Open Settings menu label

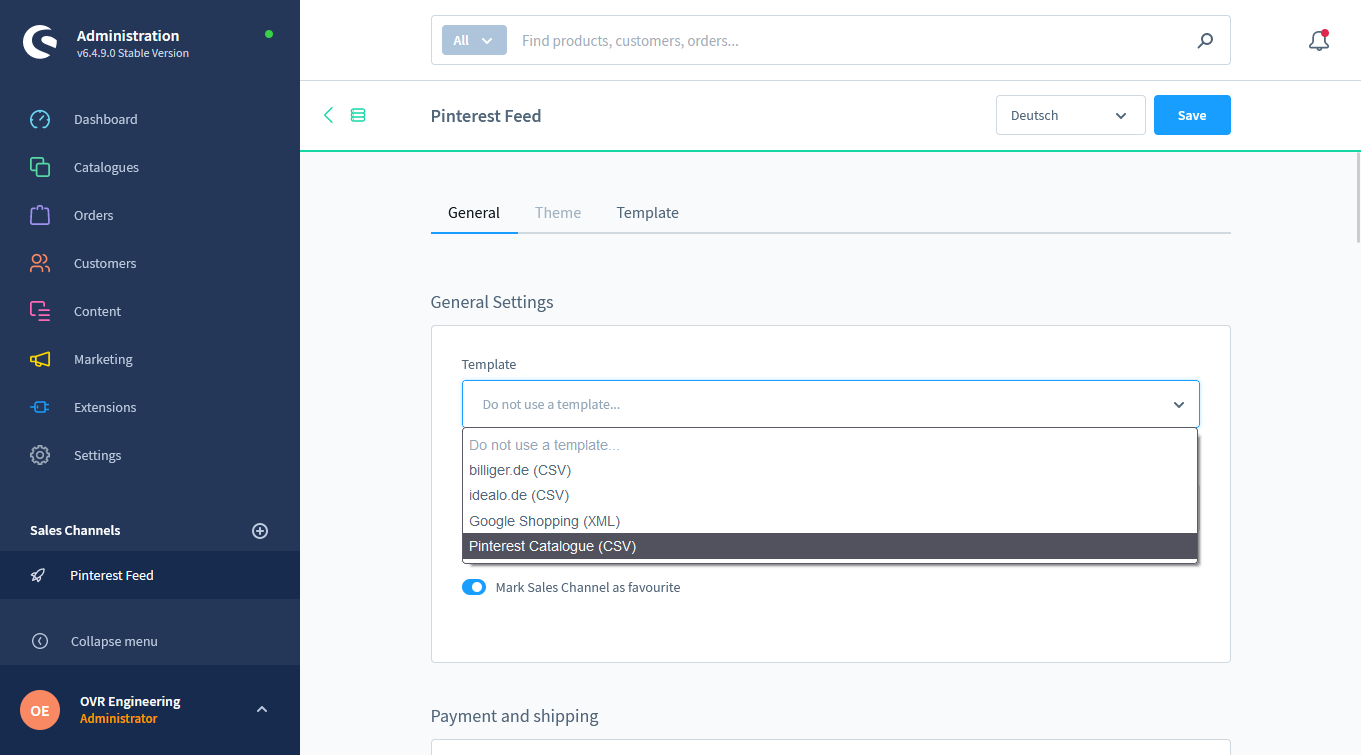[x=98, y=455]
